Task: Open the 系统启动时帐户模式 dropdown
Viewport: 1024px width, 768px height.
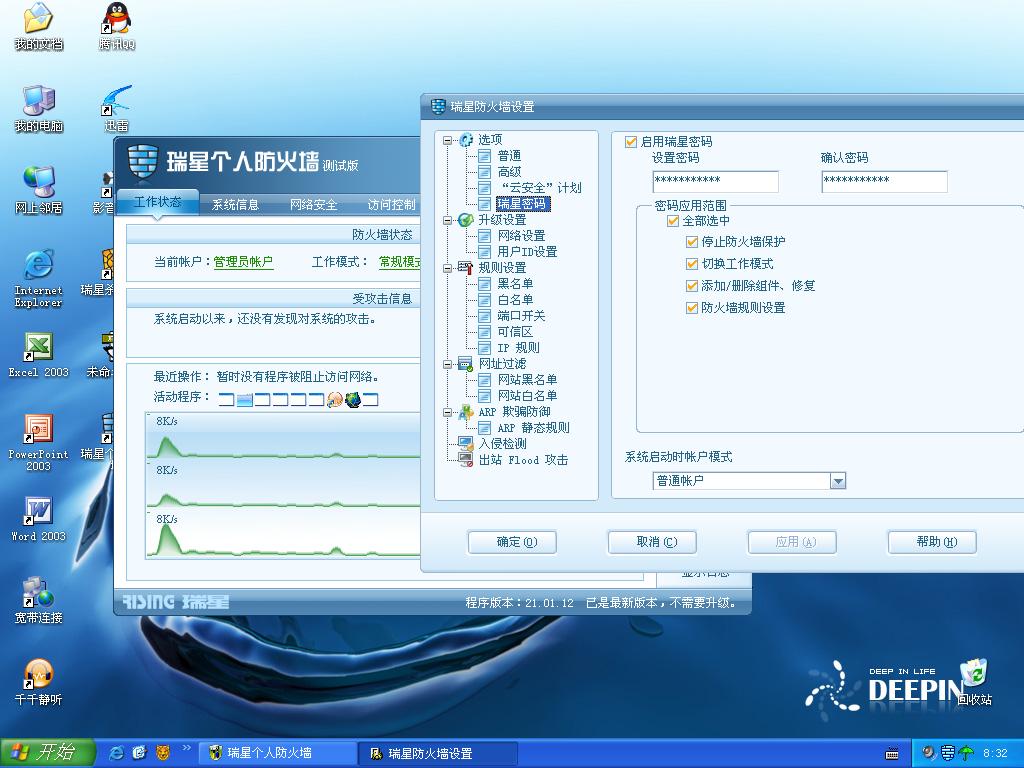Action: 838,481
